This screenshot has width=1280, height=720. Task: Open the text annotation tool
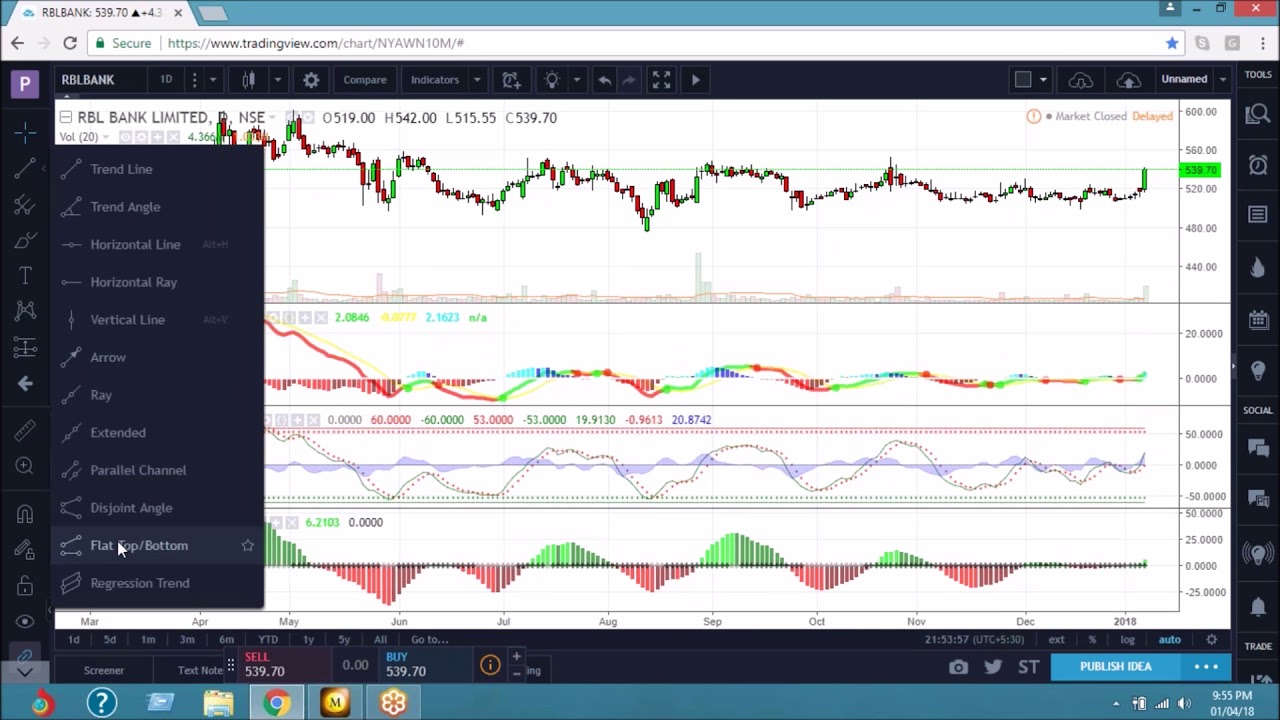point(25,276)
